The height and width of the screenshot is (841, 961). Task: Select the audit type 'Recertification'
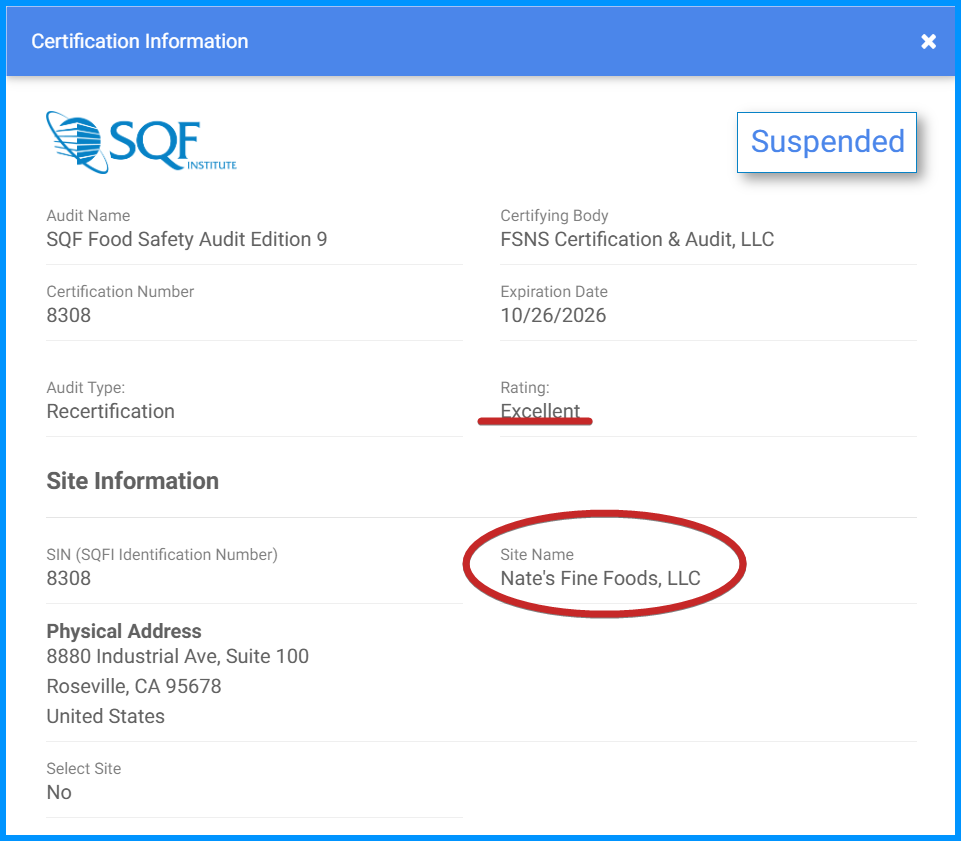[x=110, y=411]
